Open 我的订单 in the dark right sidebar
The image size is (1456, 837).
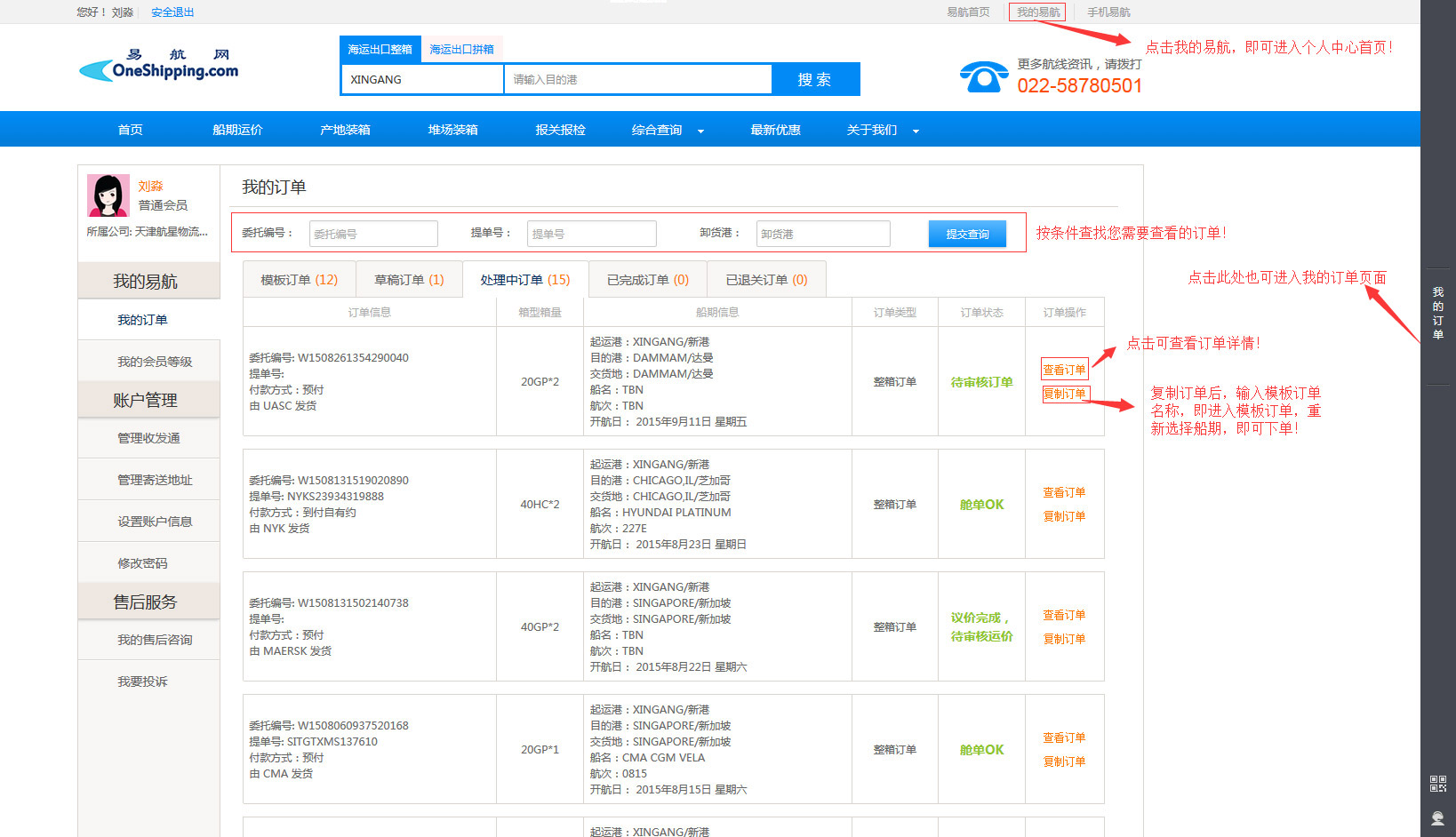(x=1437, y=313)
